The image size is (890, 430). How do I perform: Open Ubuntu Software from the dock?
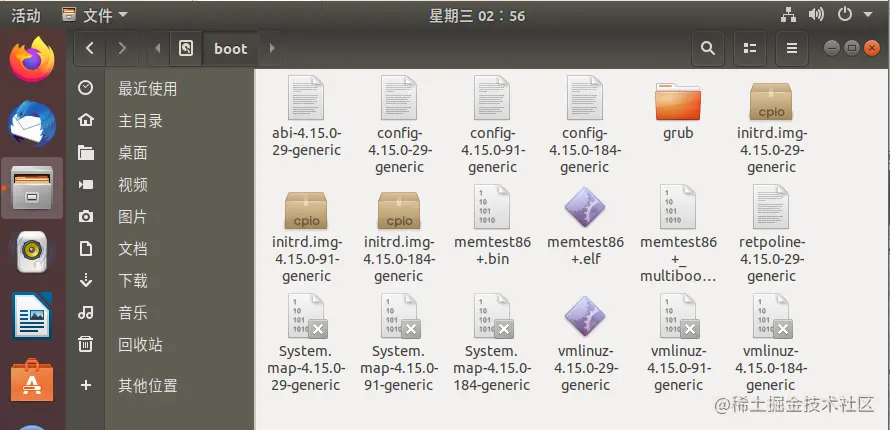tap(32, 380)
